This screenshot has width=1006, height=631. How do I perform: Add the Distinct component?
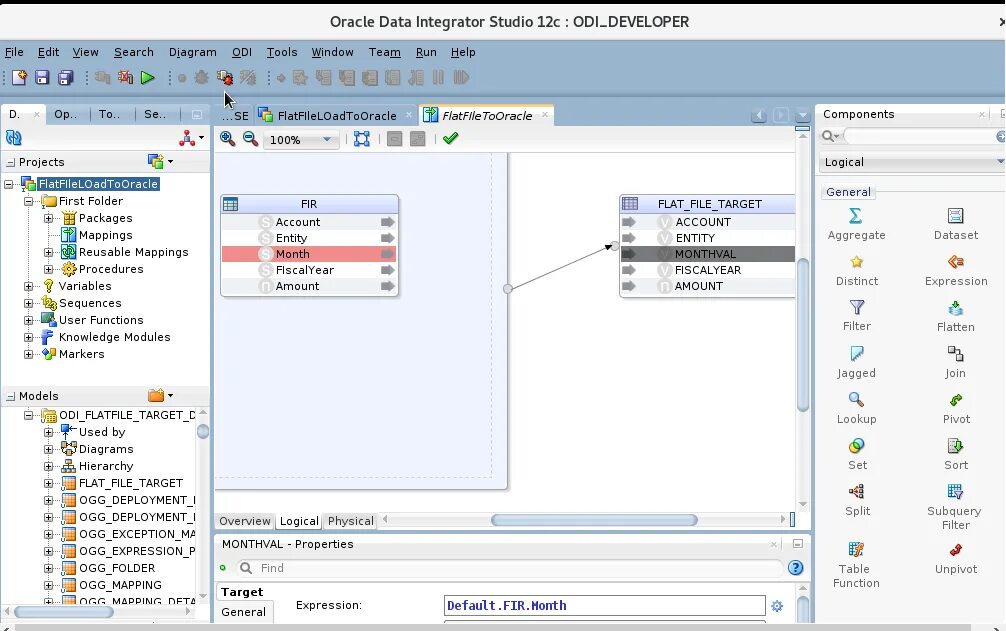pyautogui.click(x=856, y=269)
